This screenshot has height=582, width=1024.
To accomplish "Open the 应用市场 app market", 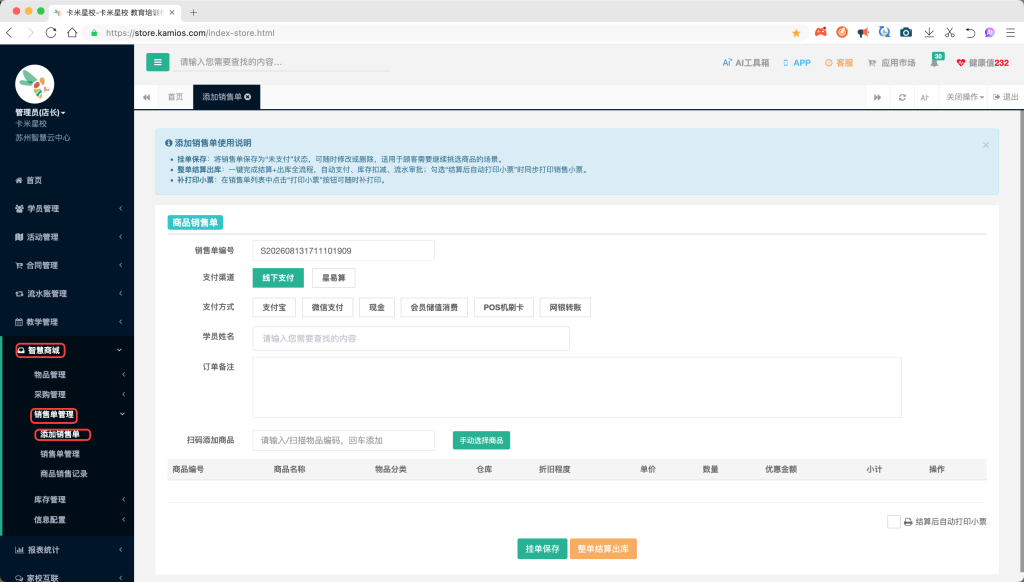I will point(891,63).
